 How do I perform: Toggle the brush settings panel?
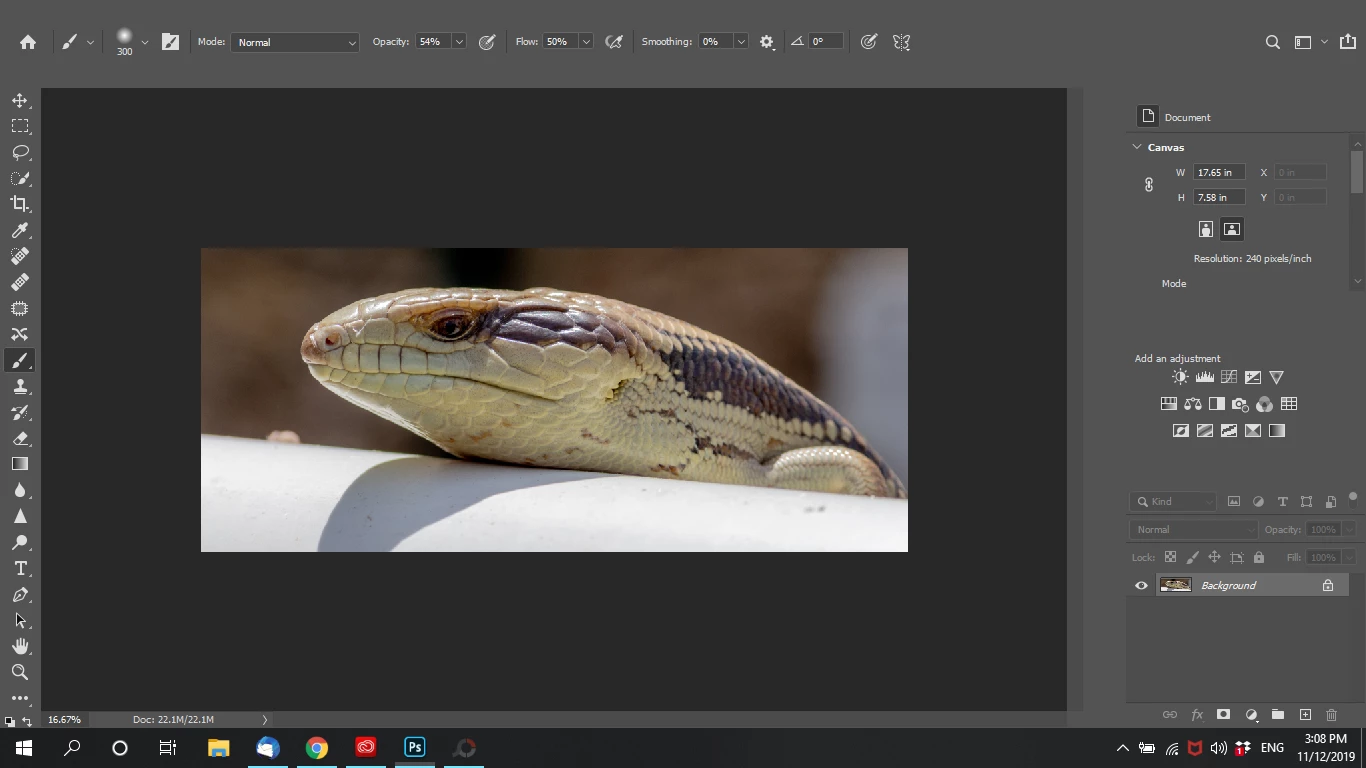click(x=171, y=42)
